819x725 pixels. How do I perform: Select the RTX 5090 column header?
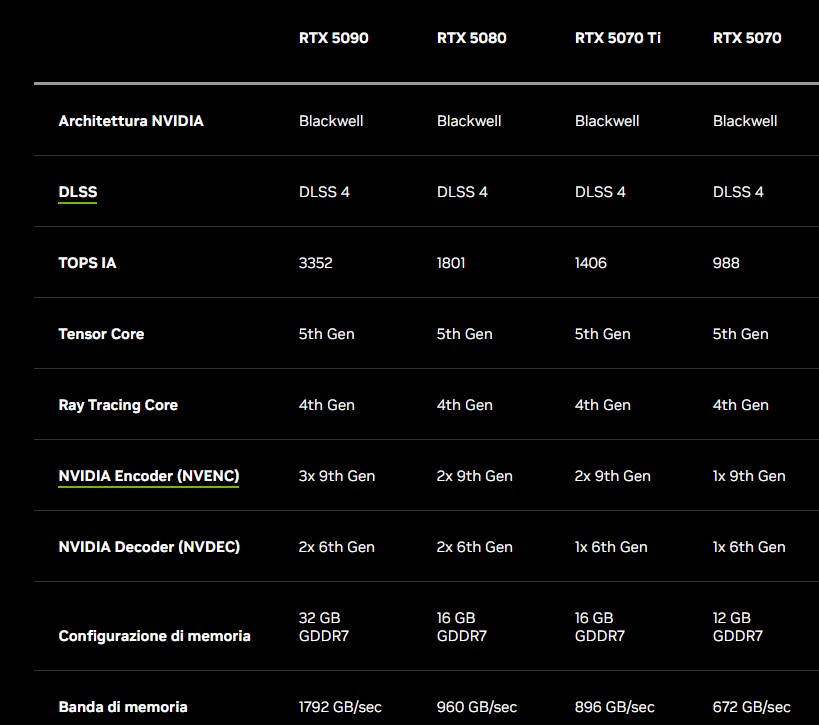(334, 38)
